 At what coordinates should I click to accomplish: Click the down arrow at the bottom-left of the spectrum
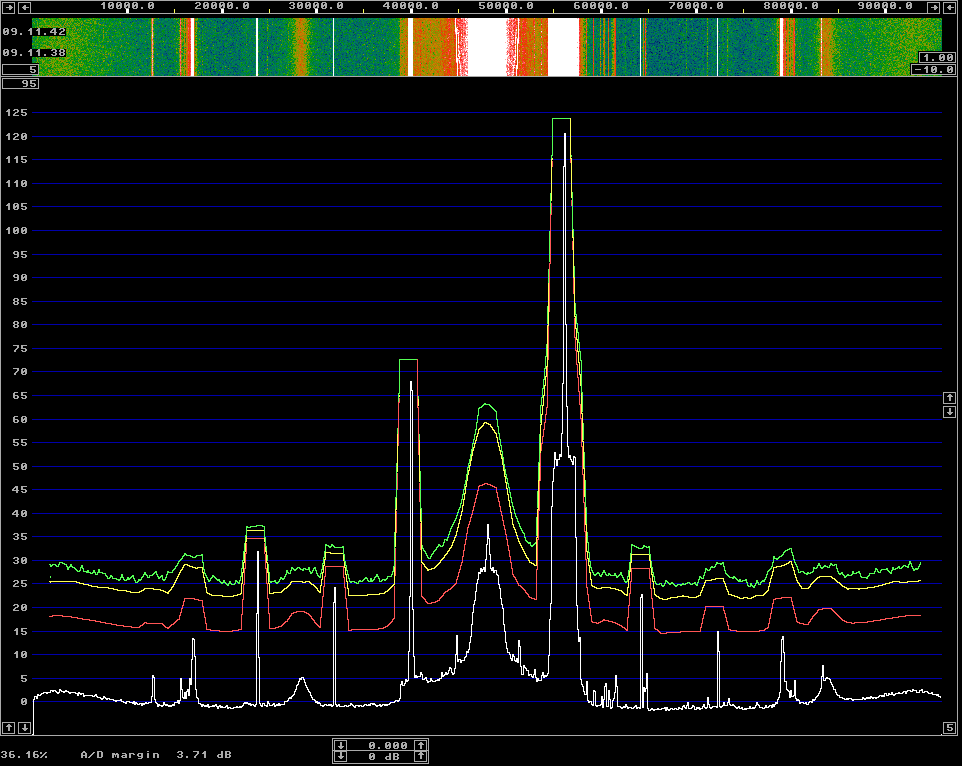coord(25,728)
